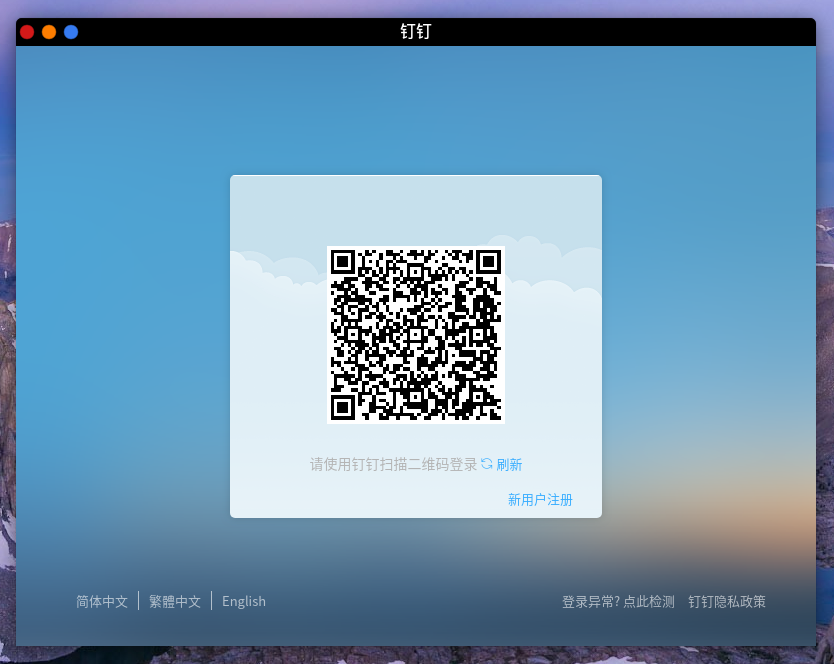Click the 刷新 refresh link

[x=509, y=464]
